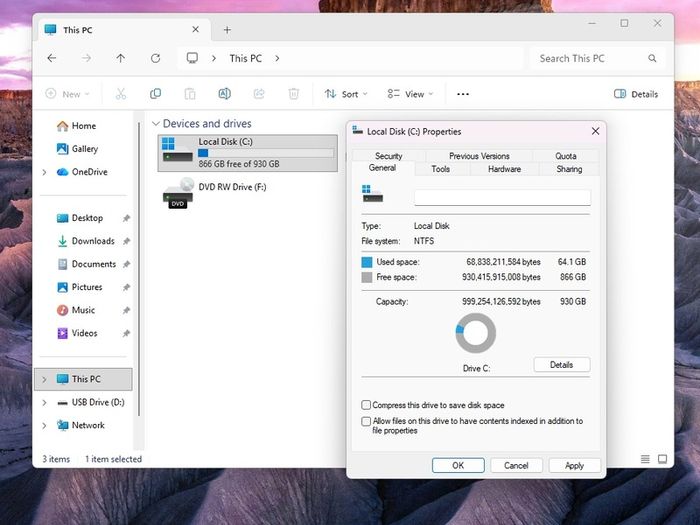The image size is (700, 525).
Task: Click the Share icon in toolbar
Action: point(259,94)
